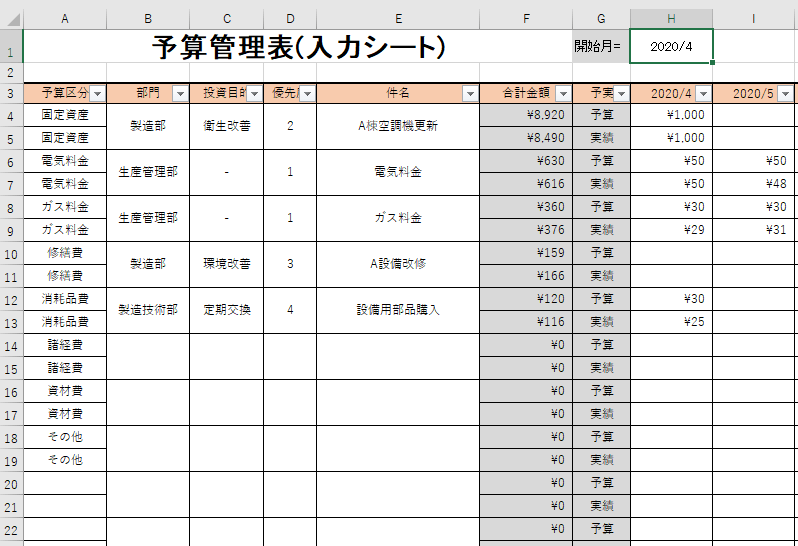Open the 予算区分 filter dropdown
Screen dimensions: 798x546
click(x=97, y=94)
